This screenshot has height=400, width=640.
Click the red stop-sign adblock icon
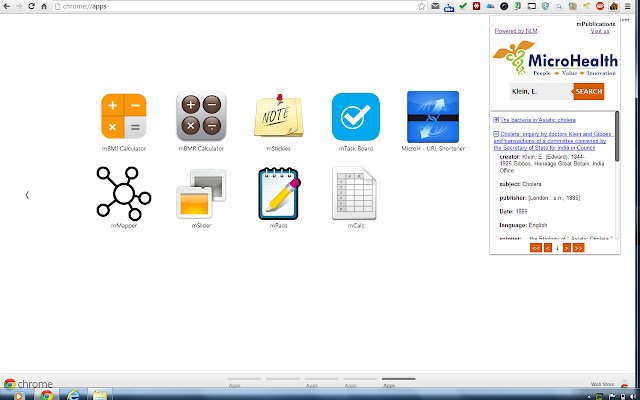600,6
